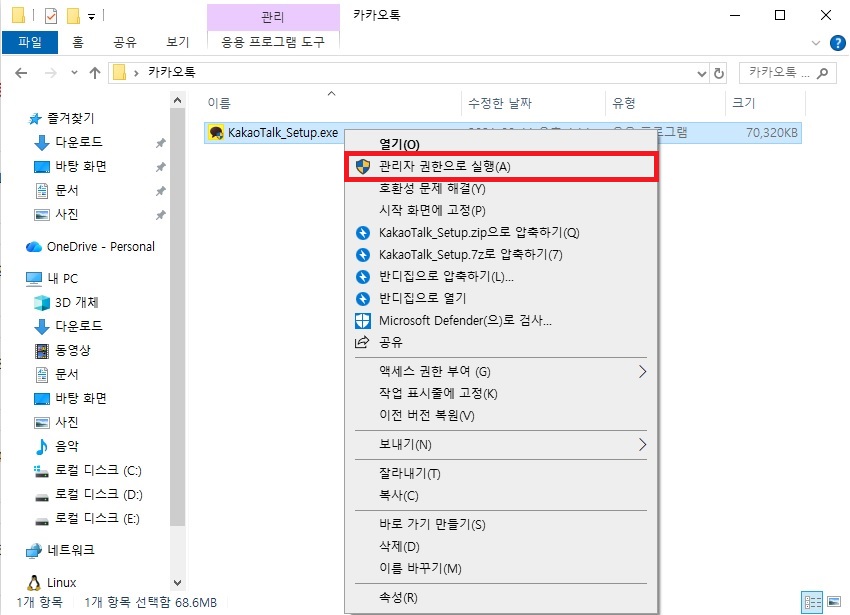Open recent locations dropdown arrow
850x615 pixels.
pyautogui.click(x=74, y=73)
